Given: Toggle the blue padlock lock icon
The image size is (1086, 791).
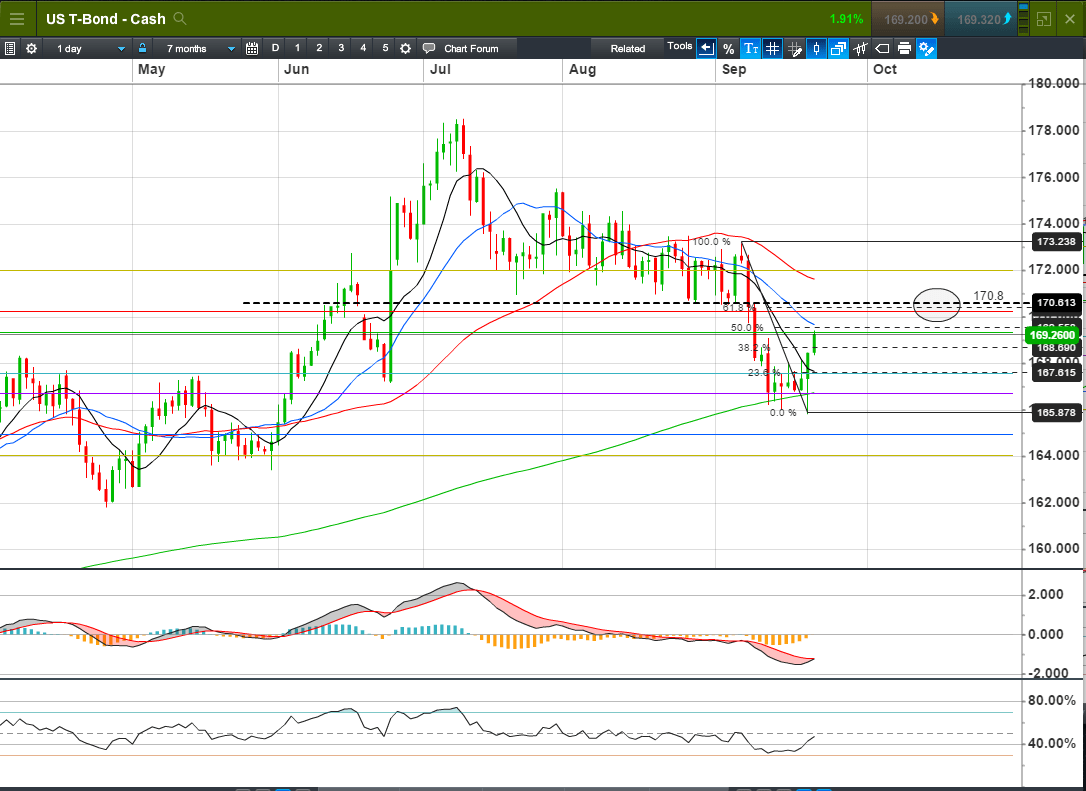Looking at the screenshot, I should (x=142, y=48).
